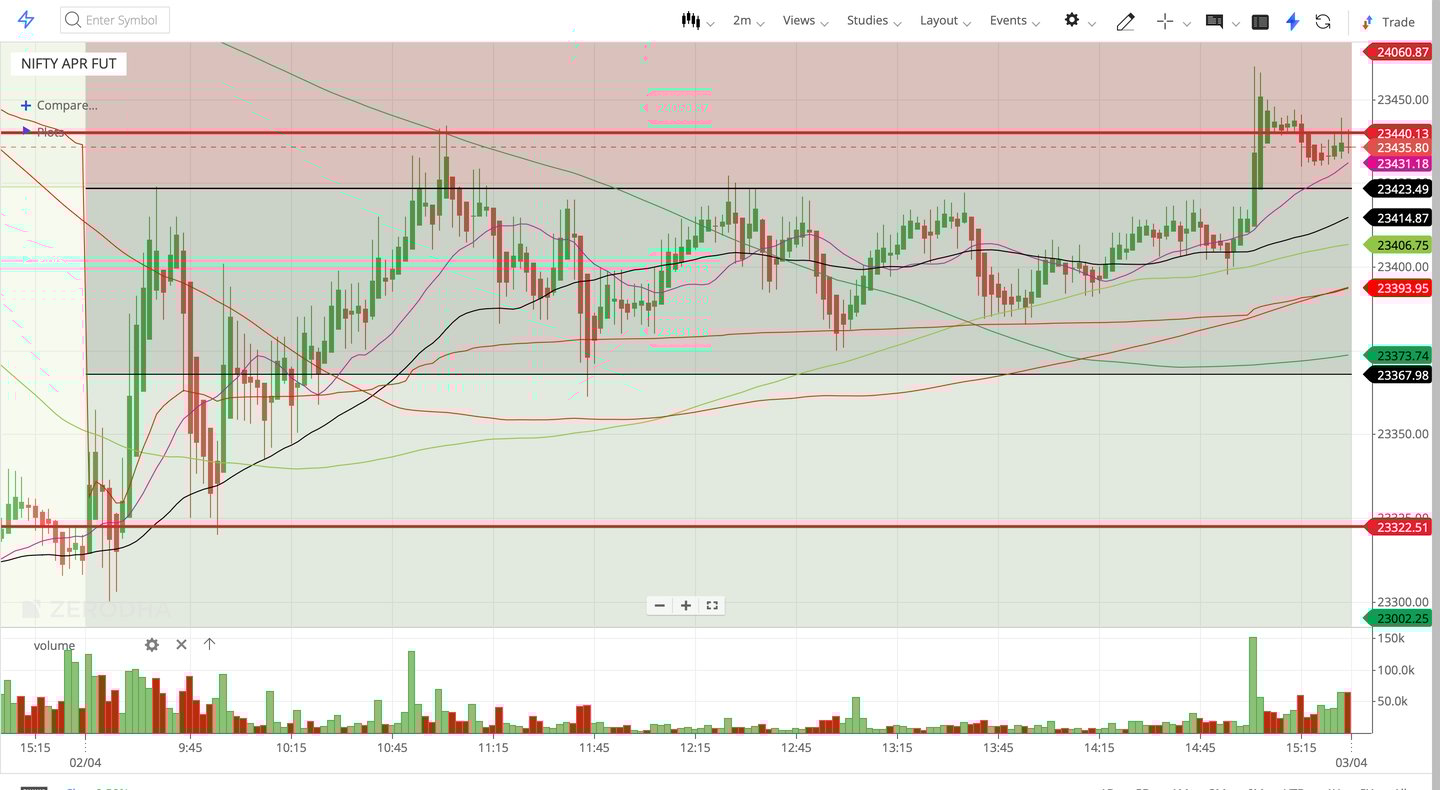Click the green 23373.74 price tag

coord(1398,355)
